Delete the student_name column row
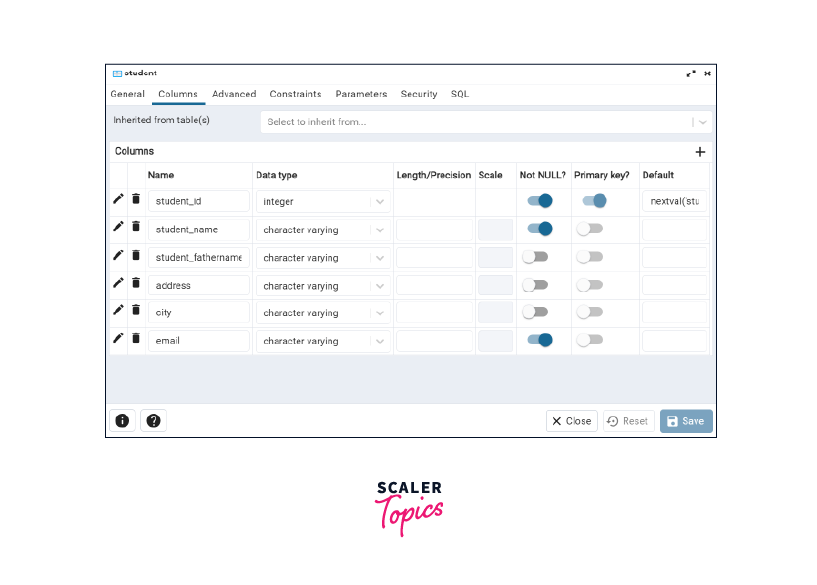Viewport: 817px width, 585px height. coord(136,228)
